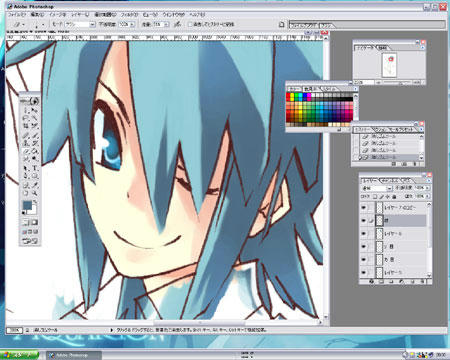450x360 pixels.
Task: Select the Eyedropper tool
Action: point(34,185)
